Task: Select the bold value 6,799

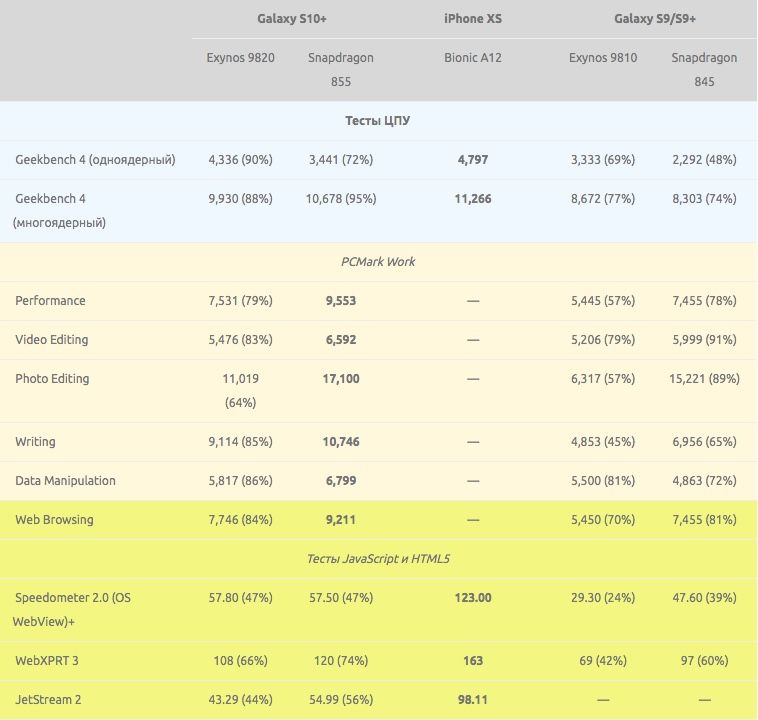Action: (x=341, y=481)
